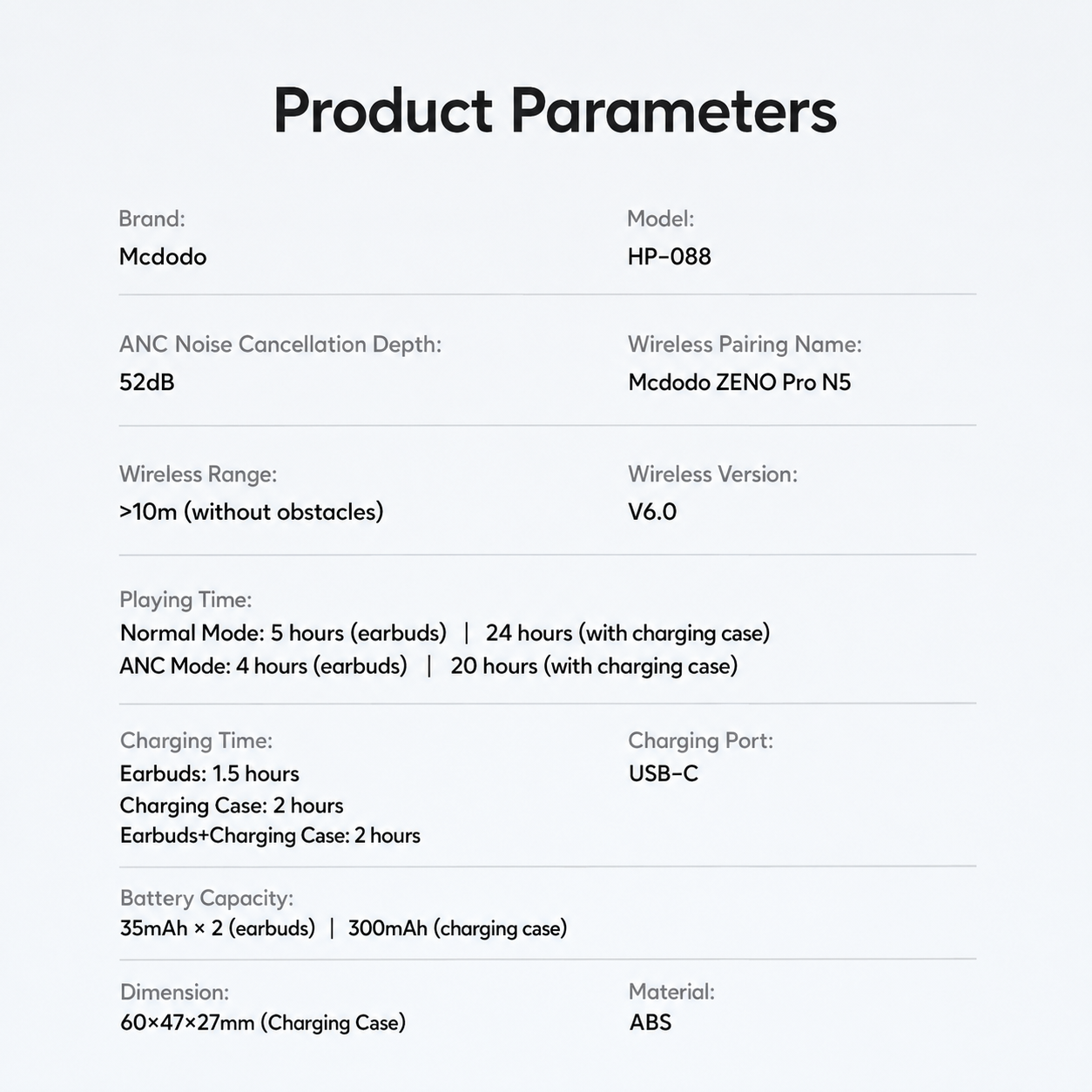Image resolution: width=1092 pixels, height=1092 pixels.
Task: Click the Battery Capacity label
Action: point(206,899)
